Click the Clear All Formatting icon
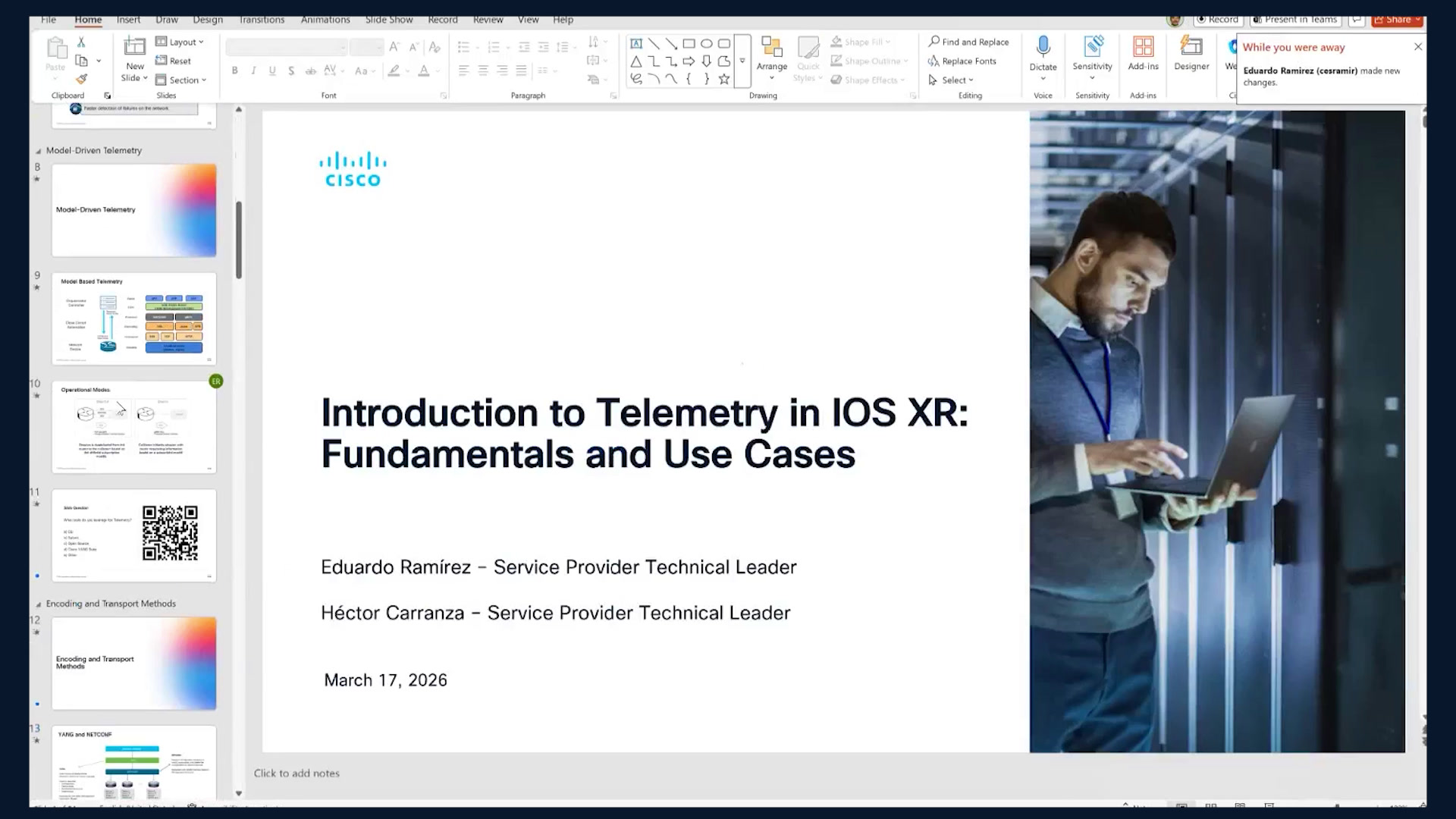The height and width of the screenshot is (819, 1456). pyautogui.click(x=435, y=47)
